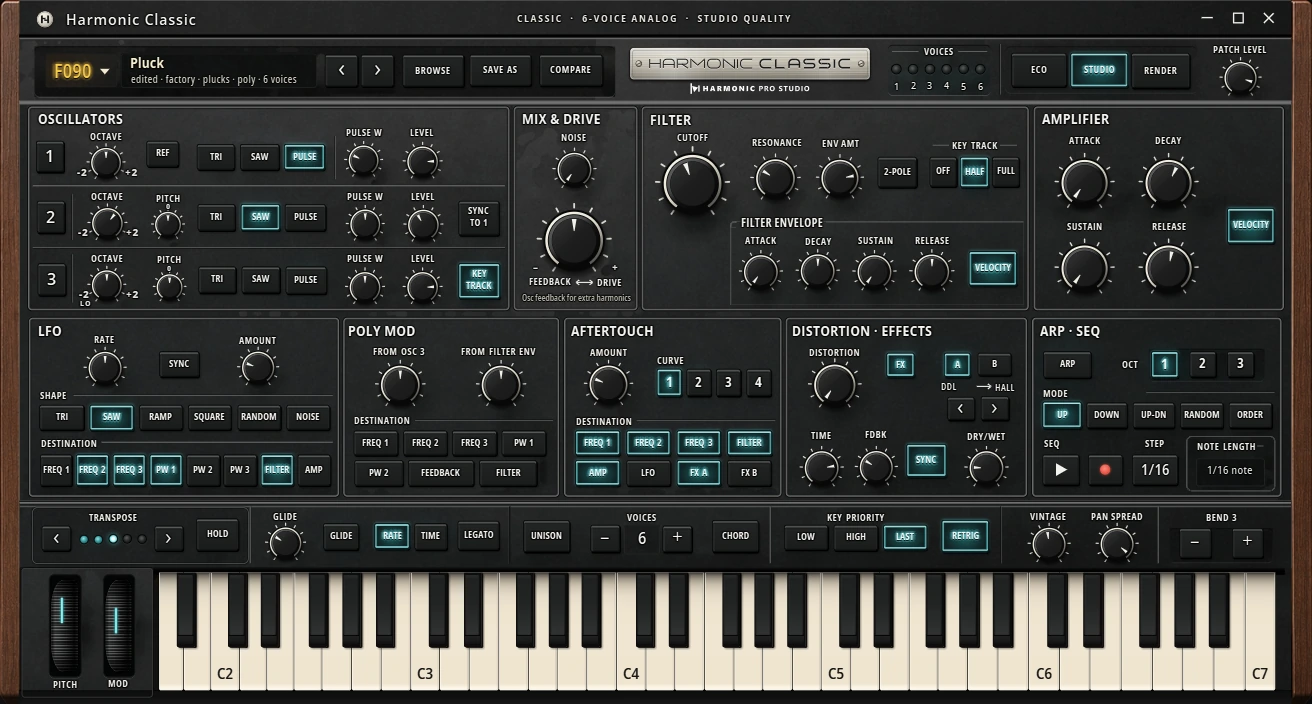Open the preset Browse button

pyautogui.click(x=433, y=70)
